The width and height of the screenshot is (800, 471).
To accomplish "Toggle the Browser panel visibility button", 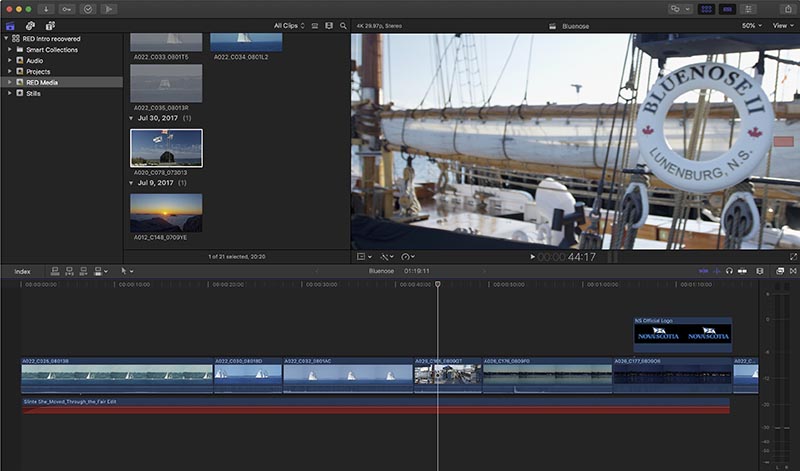I will coord(706,9).
